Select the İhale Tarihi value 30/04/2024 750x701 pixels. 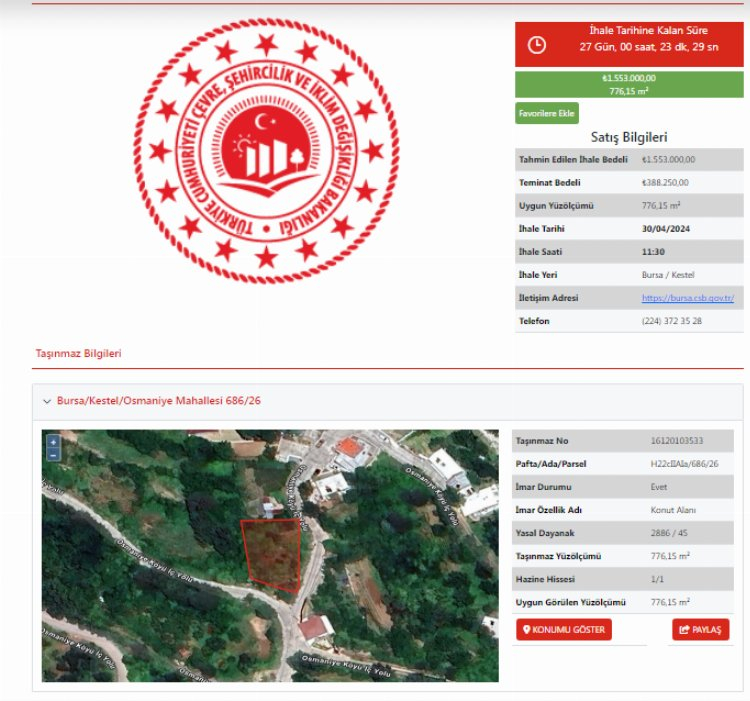[667, 229]
